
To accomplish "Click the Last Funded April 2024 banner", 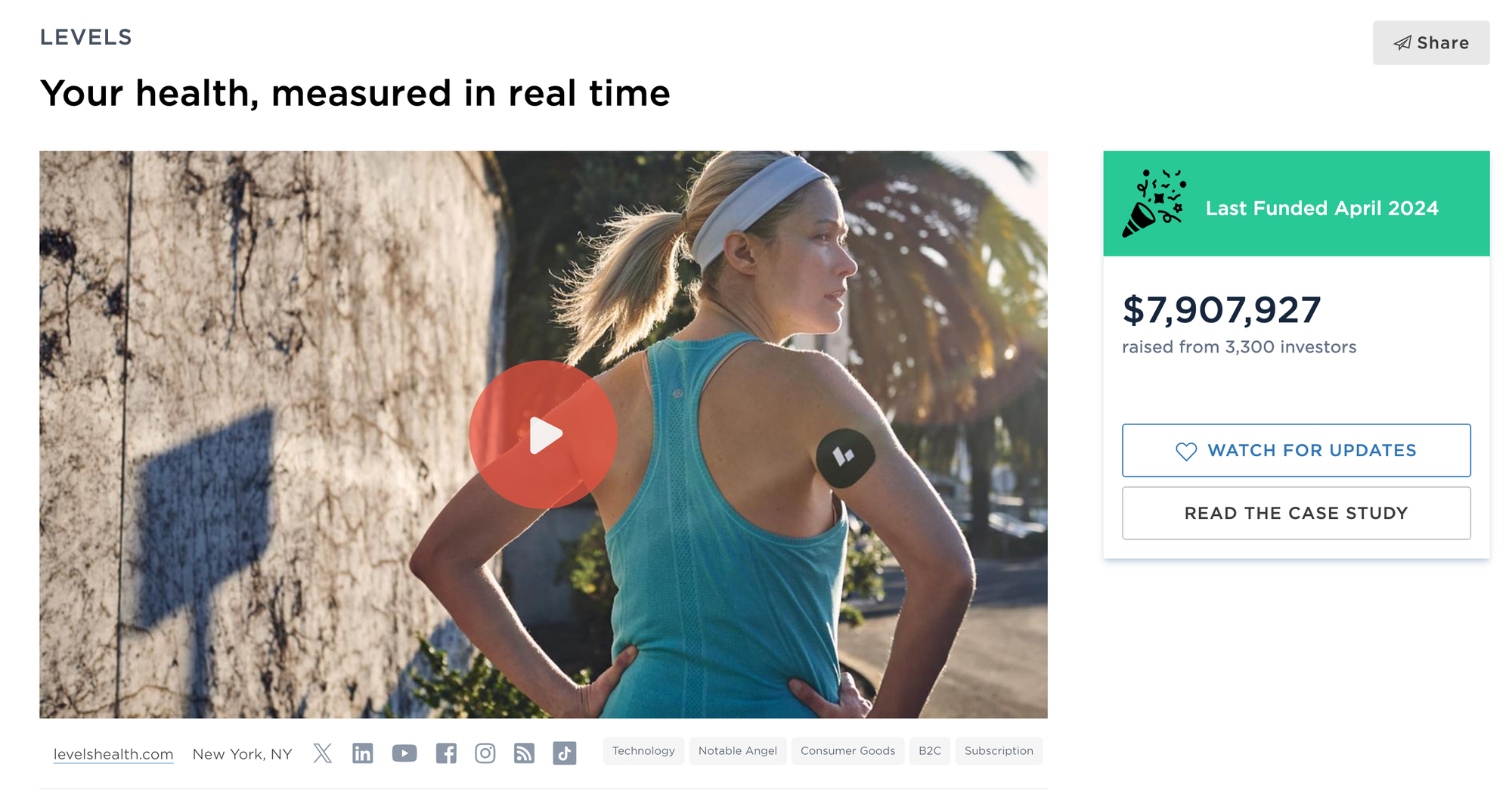I will pyautogui.click(x=1297, y=203).
